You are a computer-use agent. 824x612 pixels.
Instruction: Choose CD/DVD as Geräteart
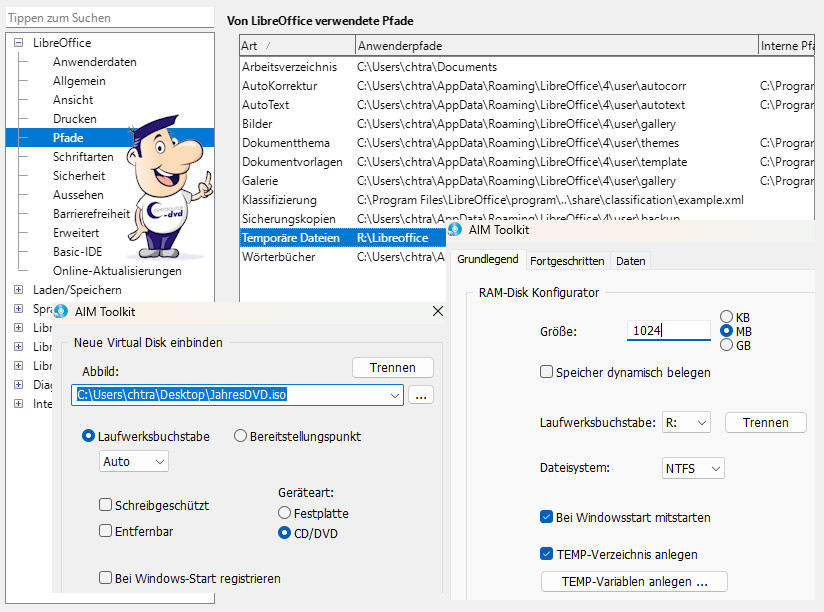click(x=284, y=533)
